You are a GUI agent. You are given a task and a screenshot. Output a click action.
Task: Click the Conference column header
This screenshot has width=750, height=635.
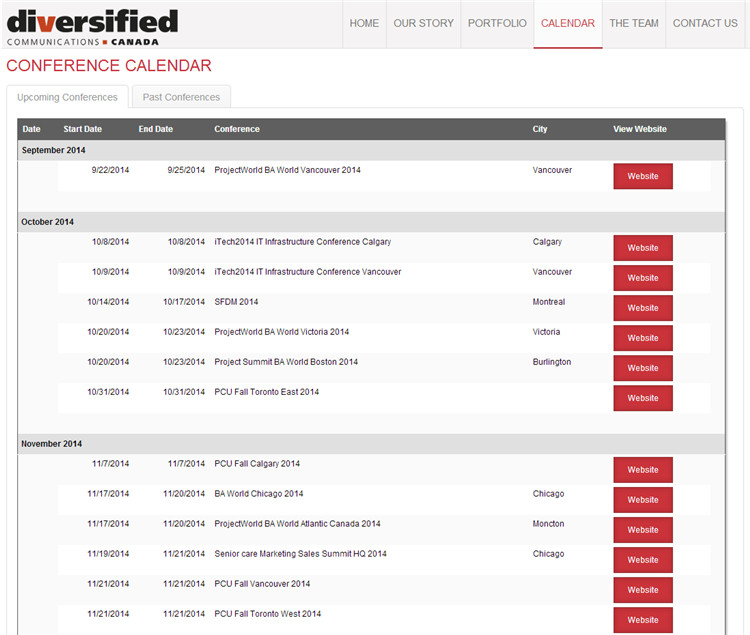click(237, 129)
